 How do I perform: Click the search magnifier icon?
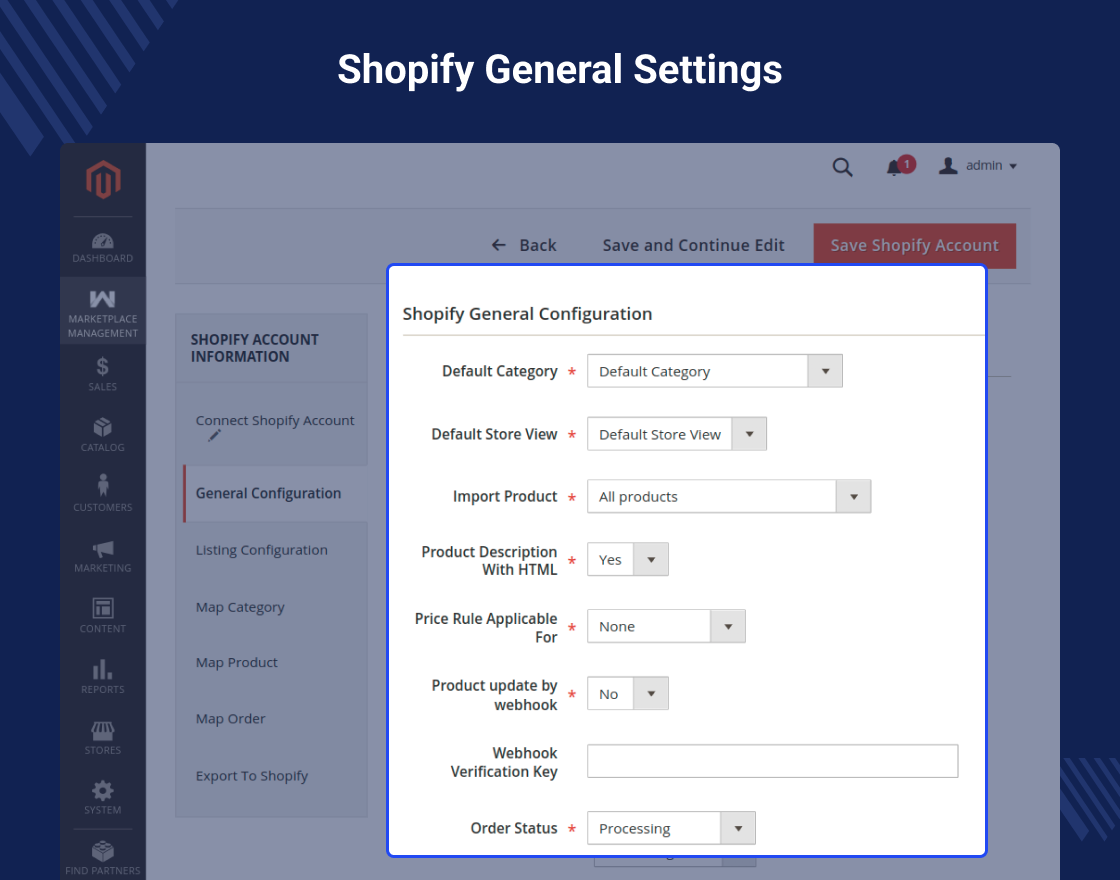click(843, 167)
